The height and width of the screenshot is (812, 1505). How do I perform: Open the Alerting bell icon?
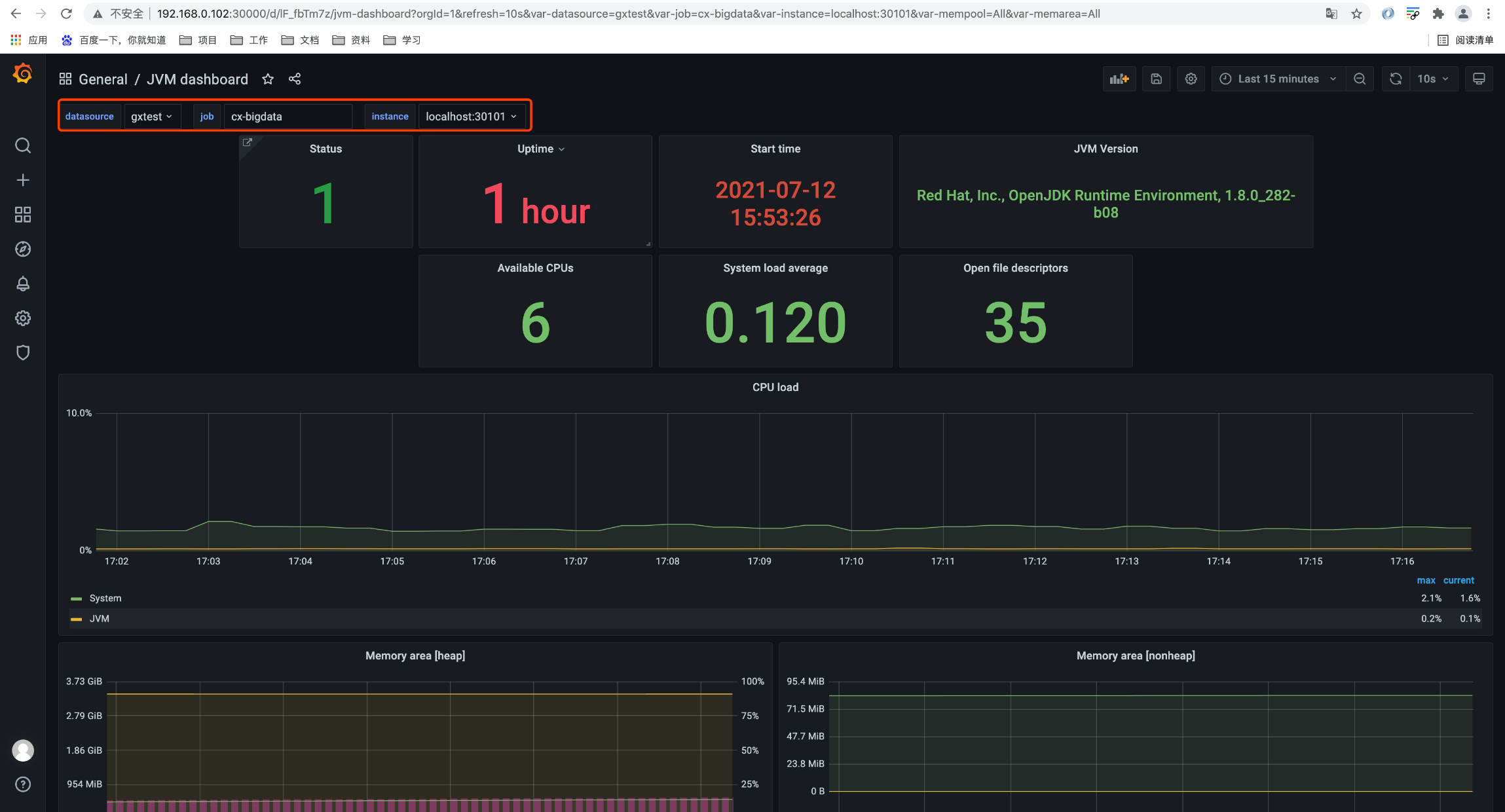pyautogui.click(x=23, y=284)
